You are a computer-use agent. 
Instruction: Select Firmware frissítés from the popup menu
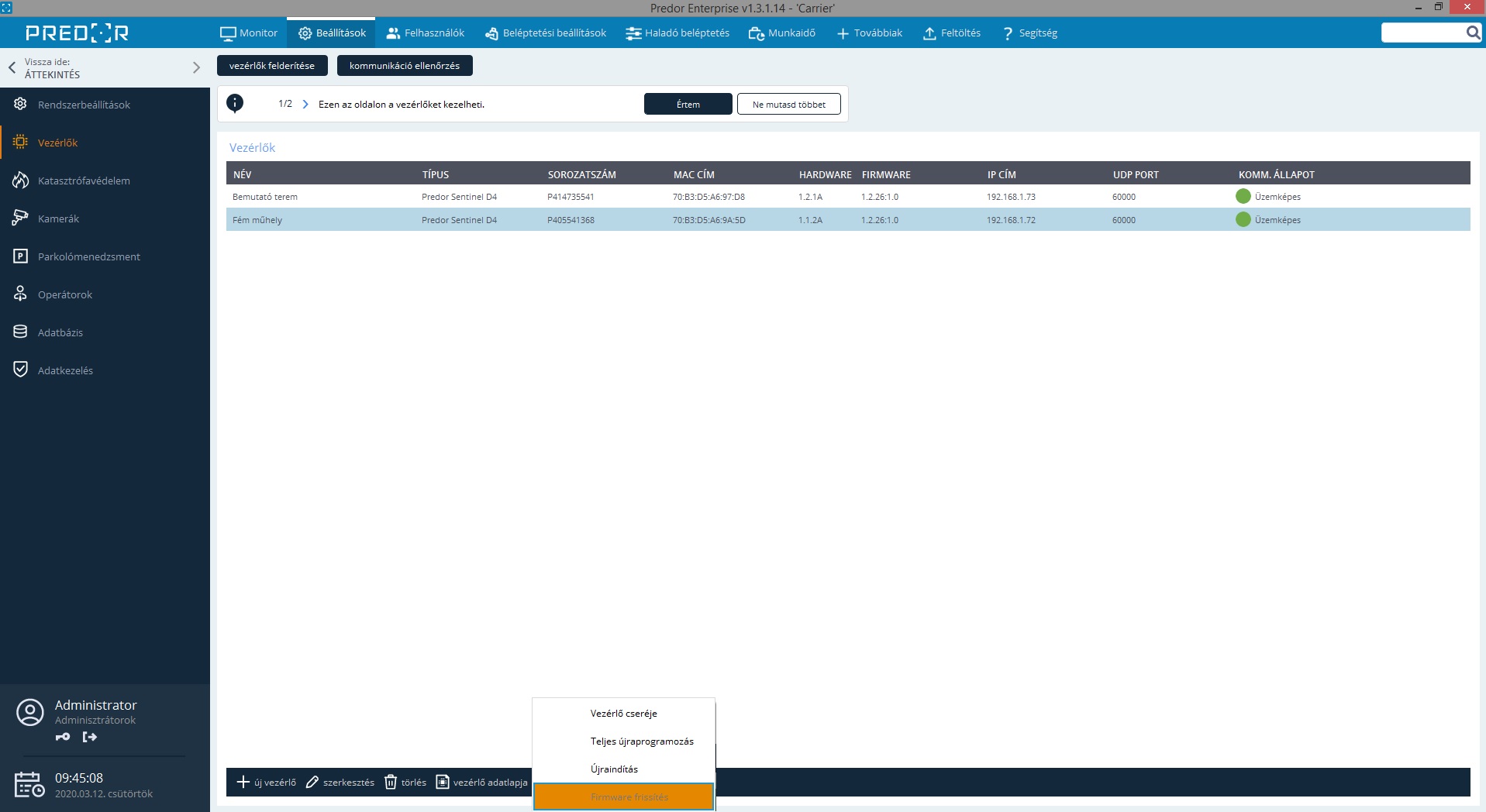pyautogui.click(x=624, y=797)
